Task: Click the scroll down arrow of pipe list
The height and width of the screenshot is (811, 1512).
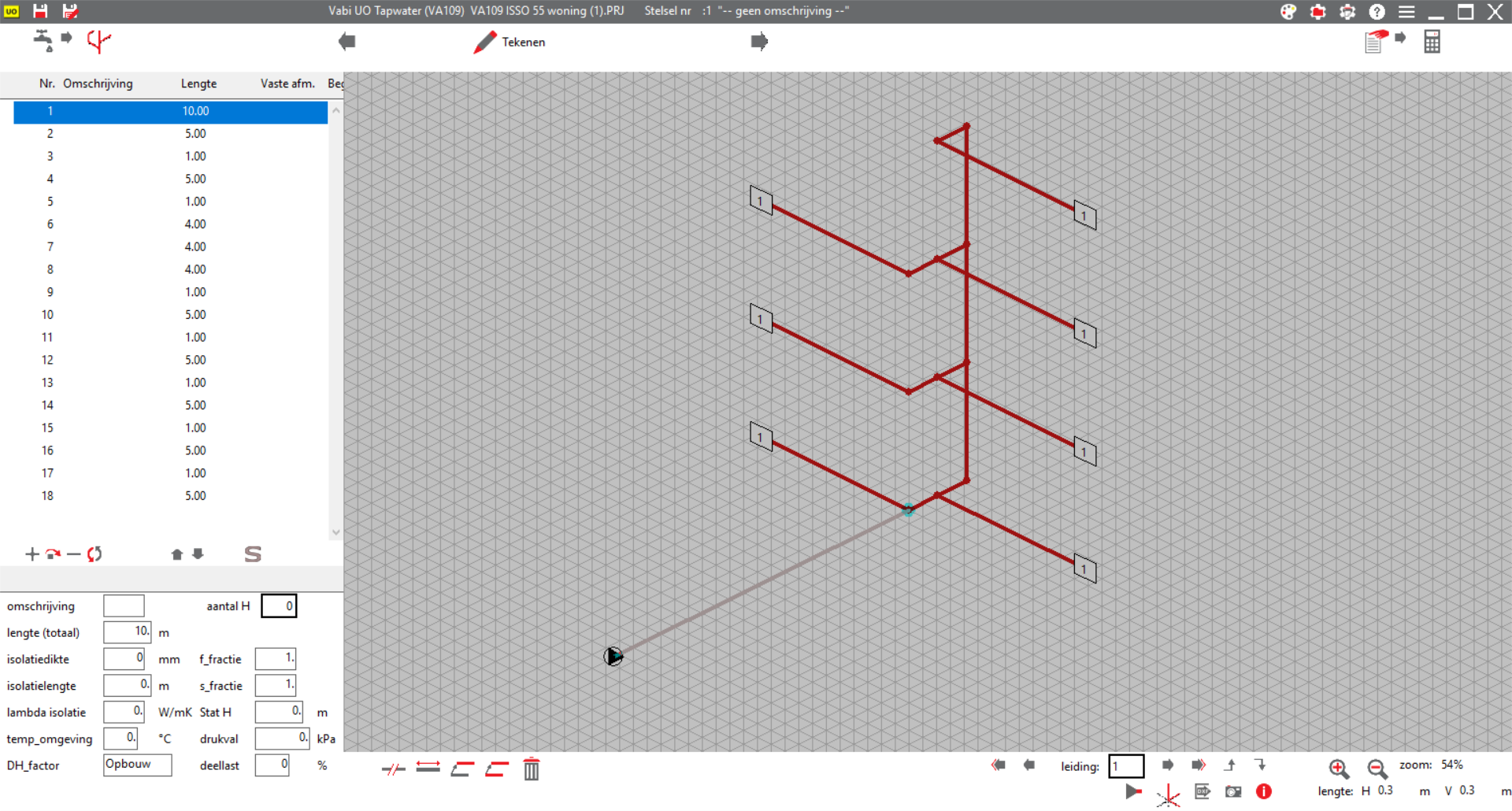Action: coord(336,532)
